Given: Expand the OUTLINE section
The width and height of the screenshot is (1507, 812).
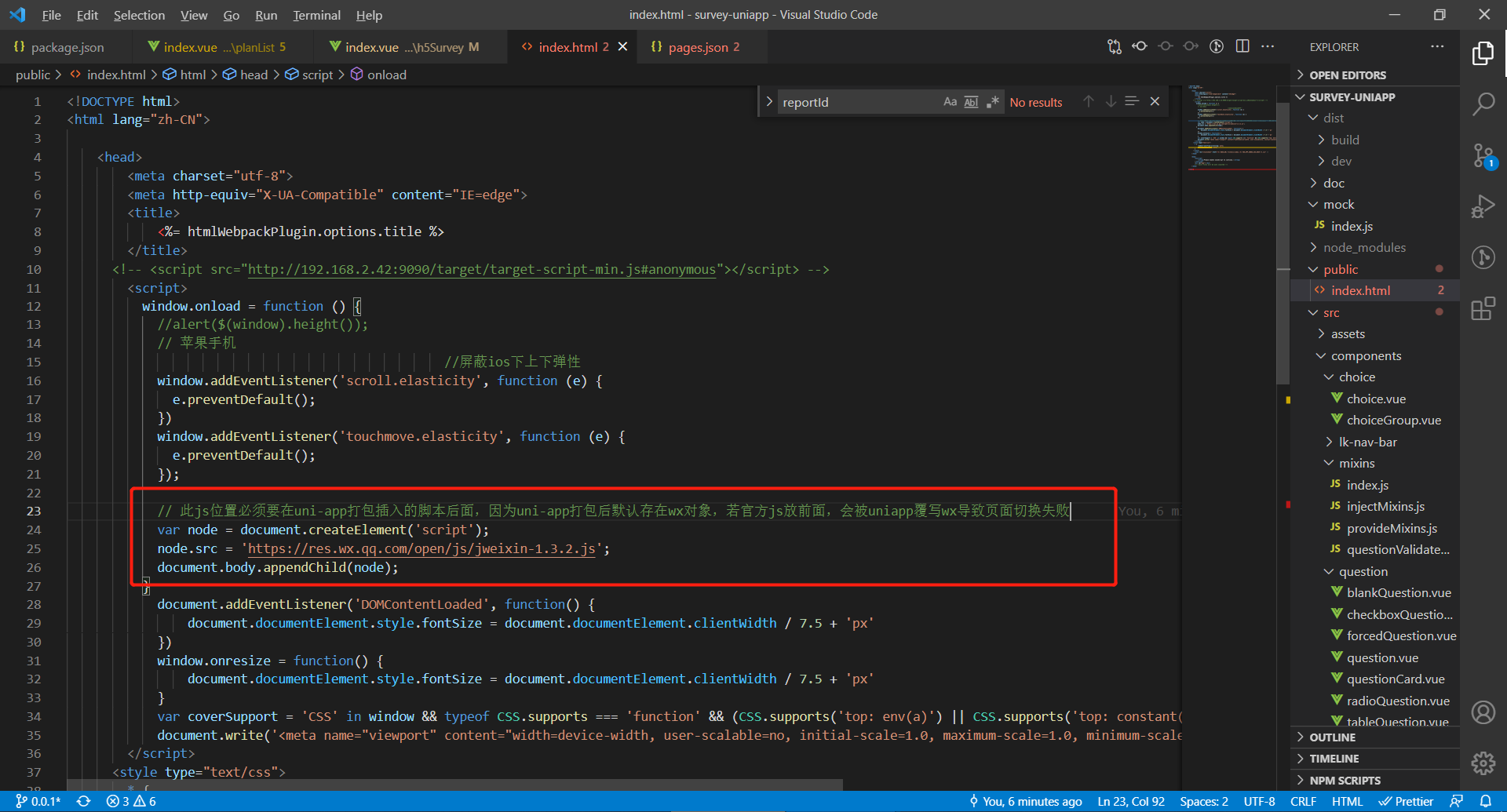Looking at the screenshot, I should coord(1375,737).
